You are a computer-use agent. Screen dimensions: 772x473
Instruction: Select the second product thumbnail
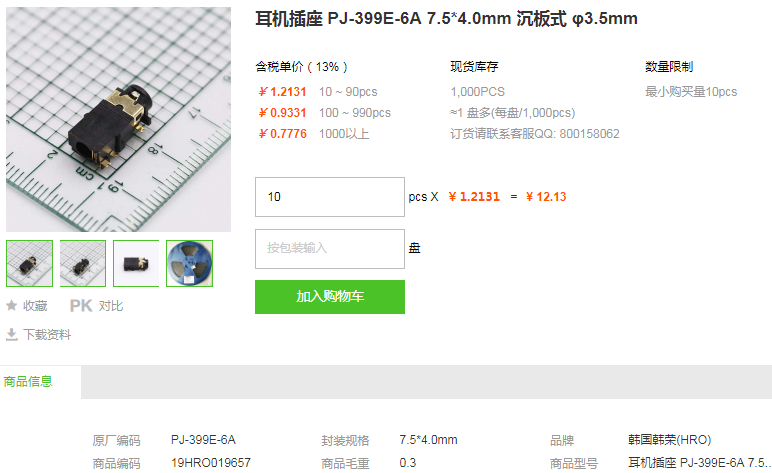click(83, 263)
